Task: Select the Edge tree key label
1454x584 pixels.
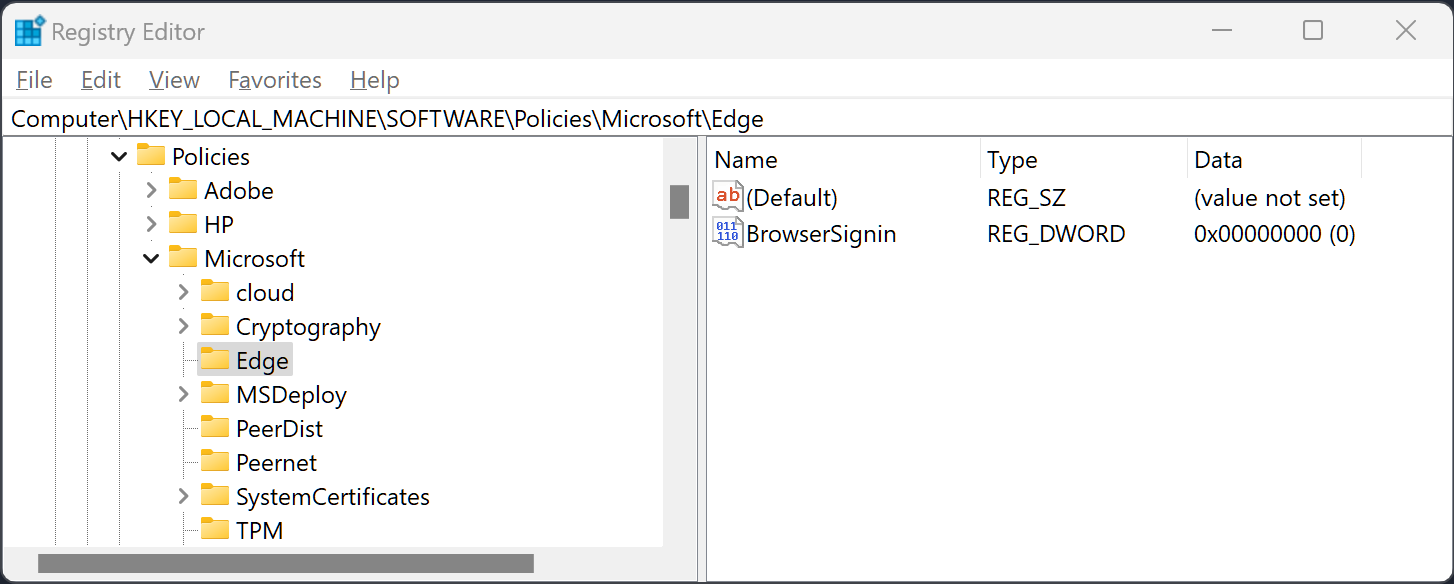Action: pyautogui.click(x=262, y=360)
